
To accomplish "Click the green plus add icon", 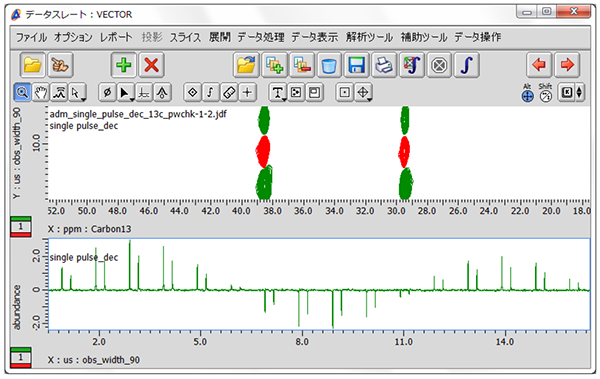I will pos(124,65).
